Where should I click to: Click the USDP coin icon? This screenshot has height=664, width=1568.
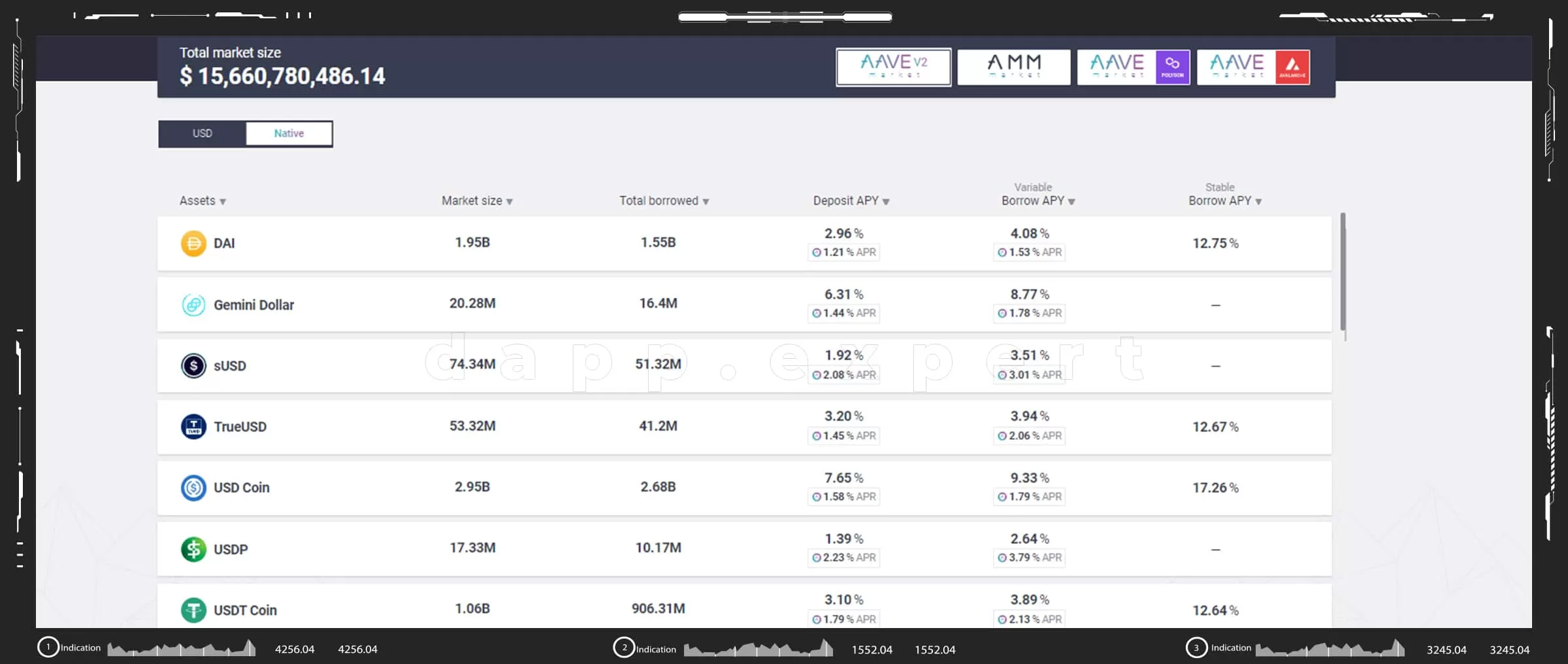click(x=193, y=549)
